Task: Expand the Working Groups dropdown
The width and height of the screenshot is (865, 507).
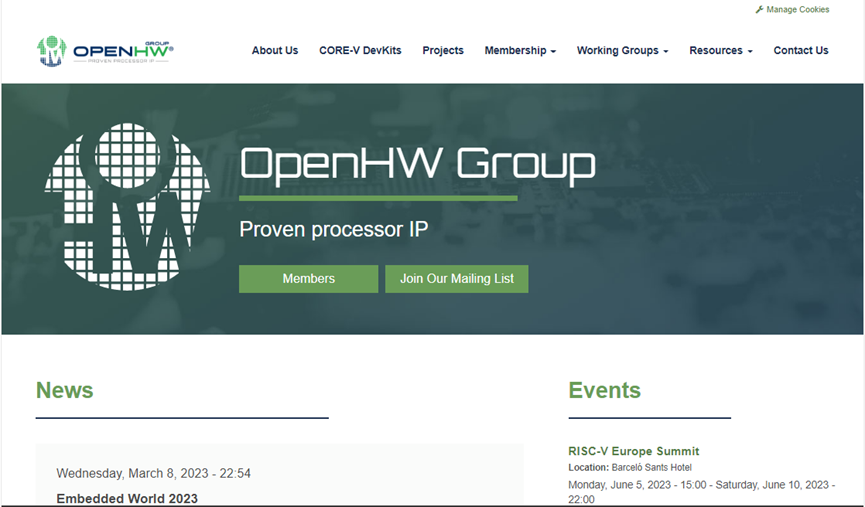Action: (622, 50)
